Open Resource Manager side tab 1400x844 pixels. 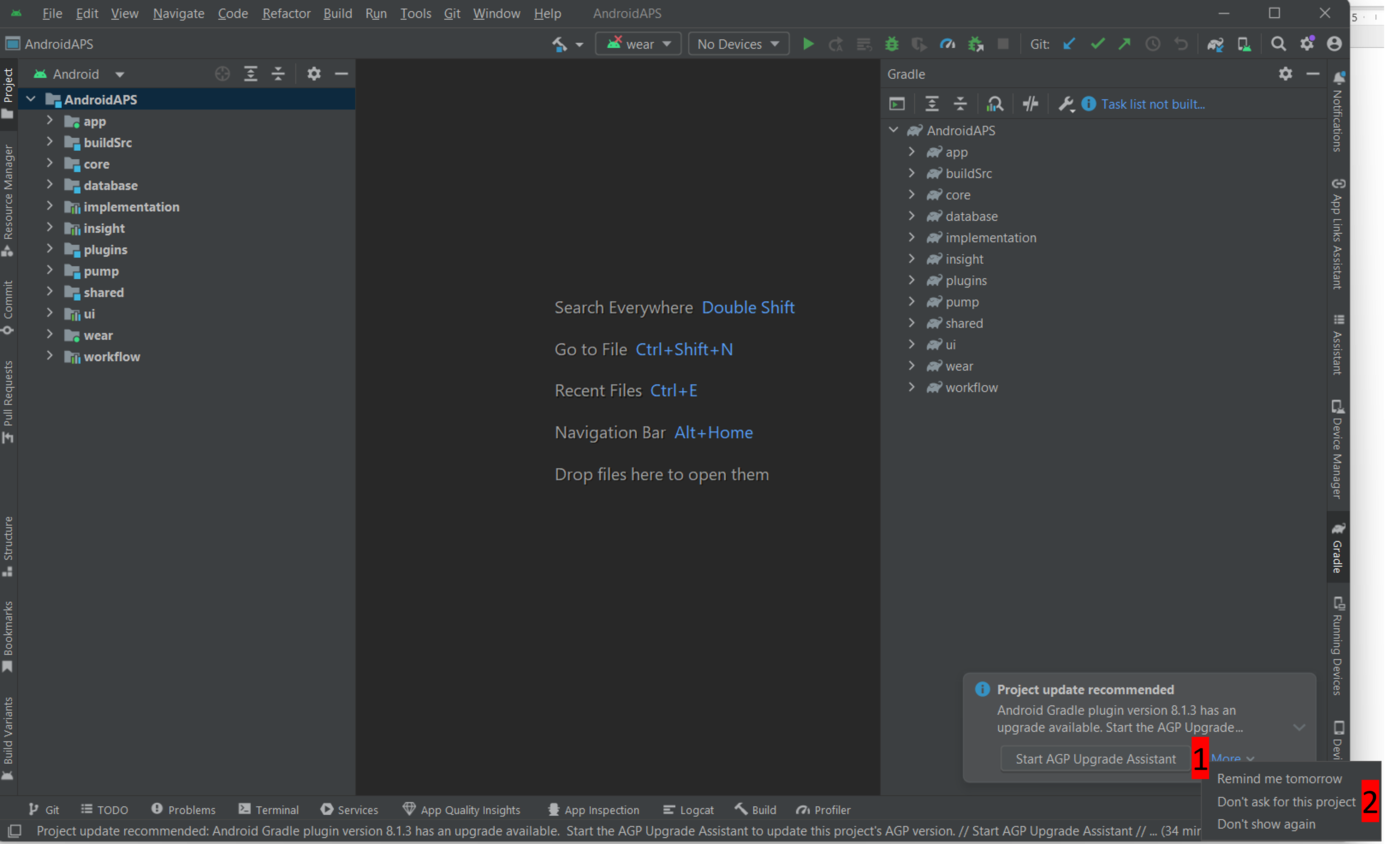[x=8, y=200]
